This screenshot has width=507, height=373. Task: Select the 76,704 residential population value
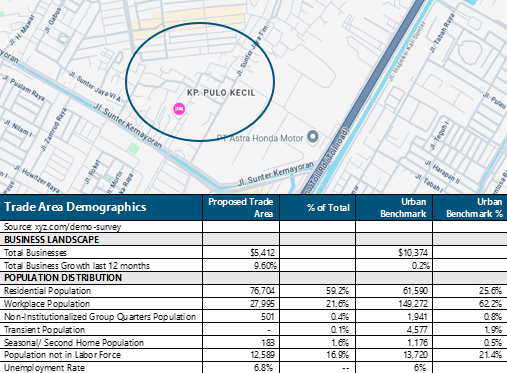[x=262, y=291]
